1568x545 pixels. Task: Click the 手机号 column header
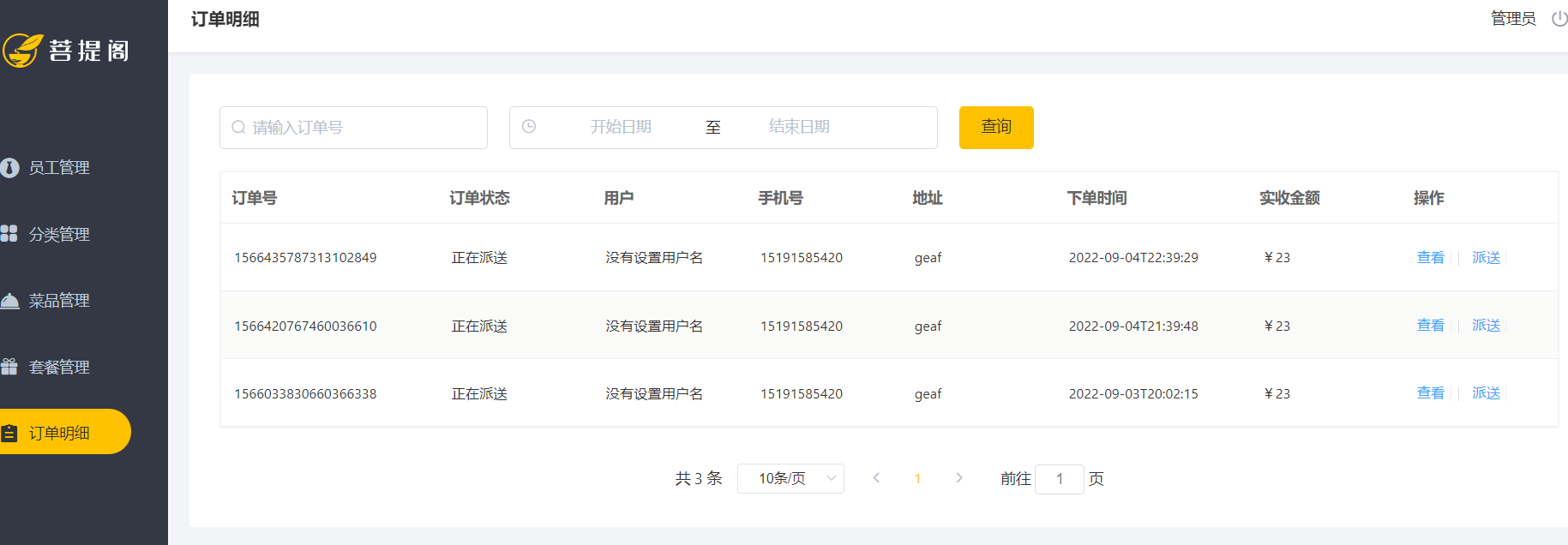point(781,198)
